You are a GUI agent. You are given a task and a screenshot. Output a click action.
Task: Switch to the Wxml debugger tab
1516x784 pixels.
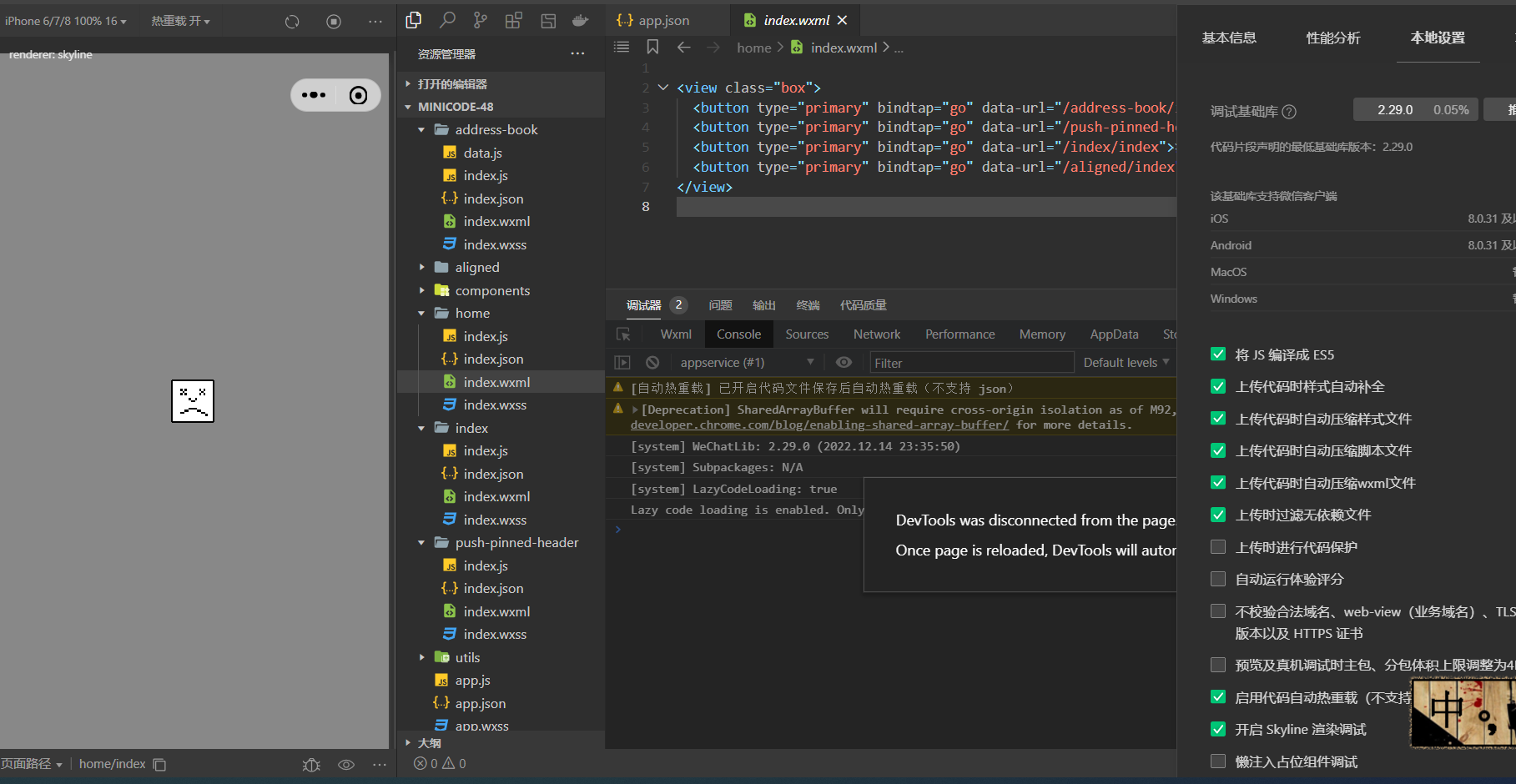pyautogui.click(x=676, y=334)
